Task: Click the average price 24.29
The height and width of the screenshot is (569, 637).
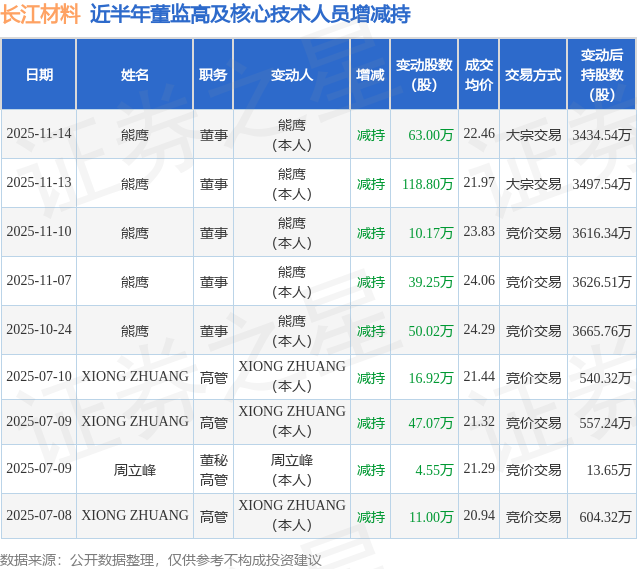Action: point(479,329)
